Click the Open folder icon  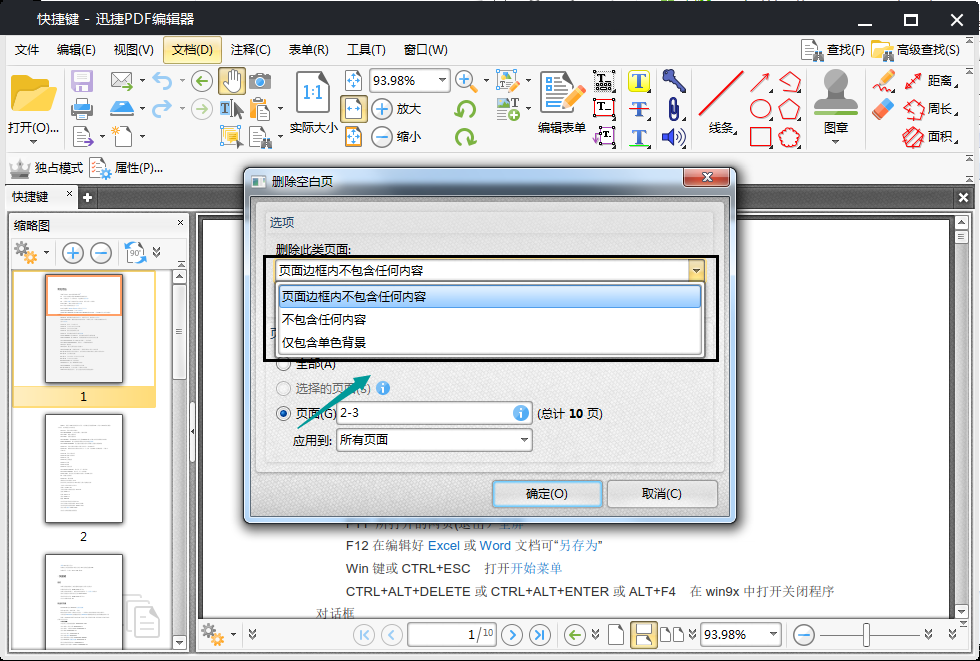(34, 95)
